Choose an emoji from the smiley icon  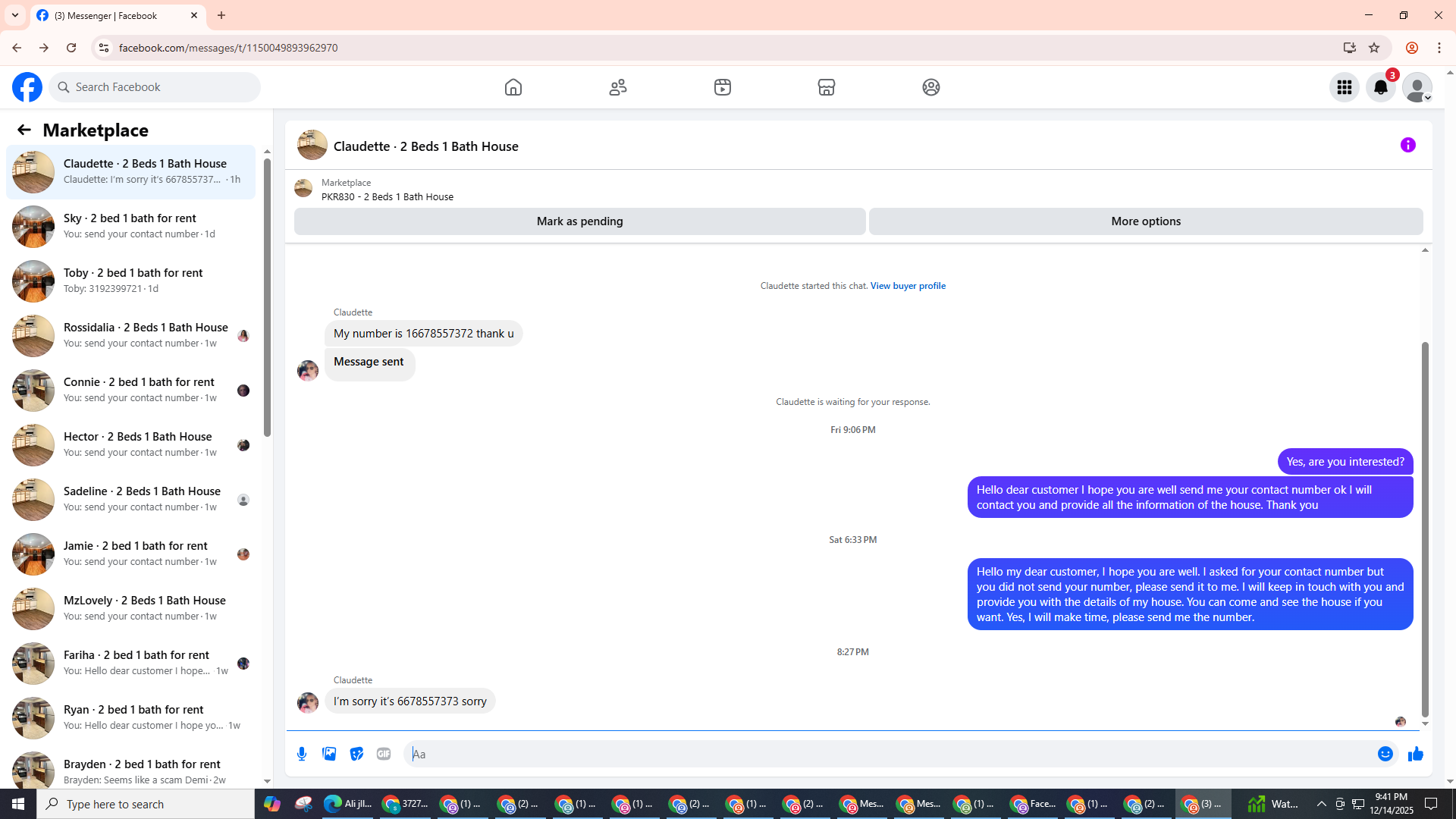pos(1385,754)
